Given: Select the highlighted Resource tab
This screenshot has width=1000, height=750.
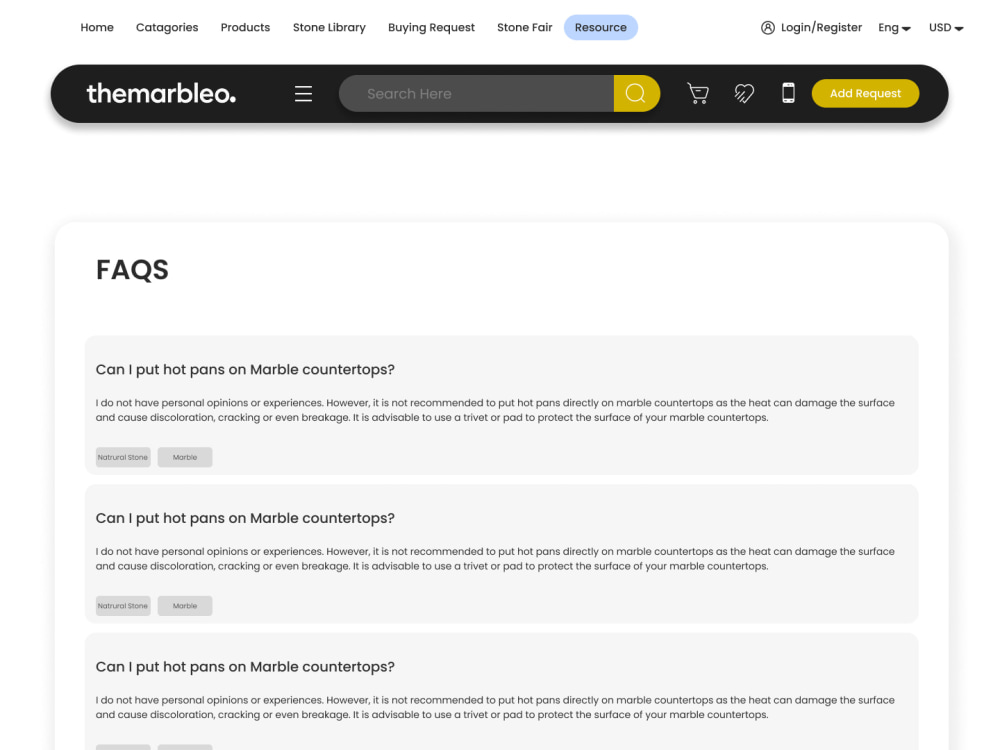Looking at the screenshot, I should tap(601, 27).
